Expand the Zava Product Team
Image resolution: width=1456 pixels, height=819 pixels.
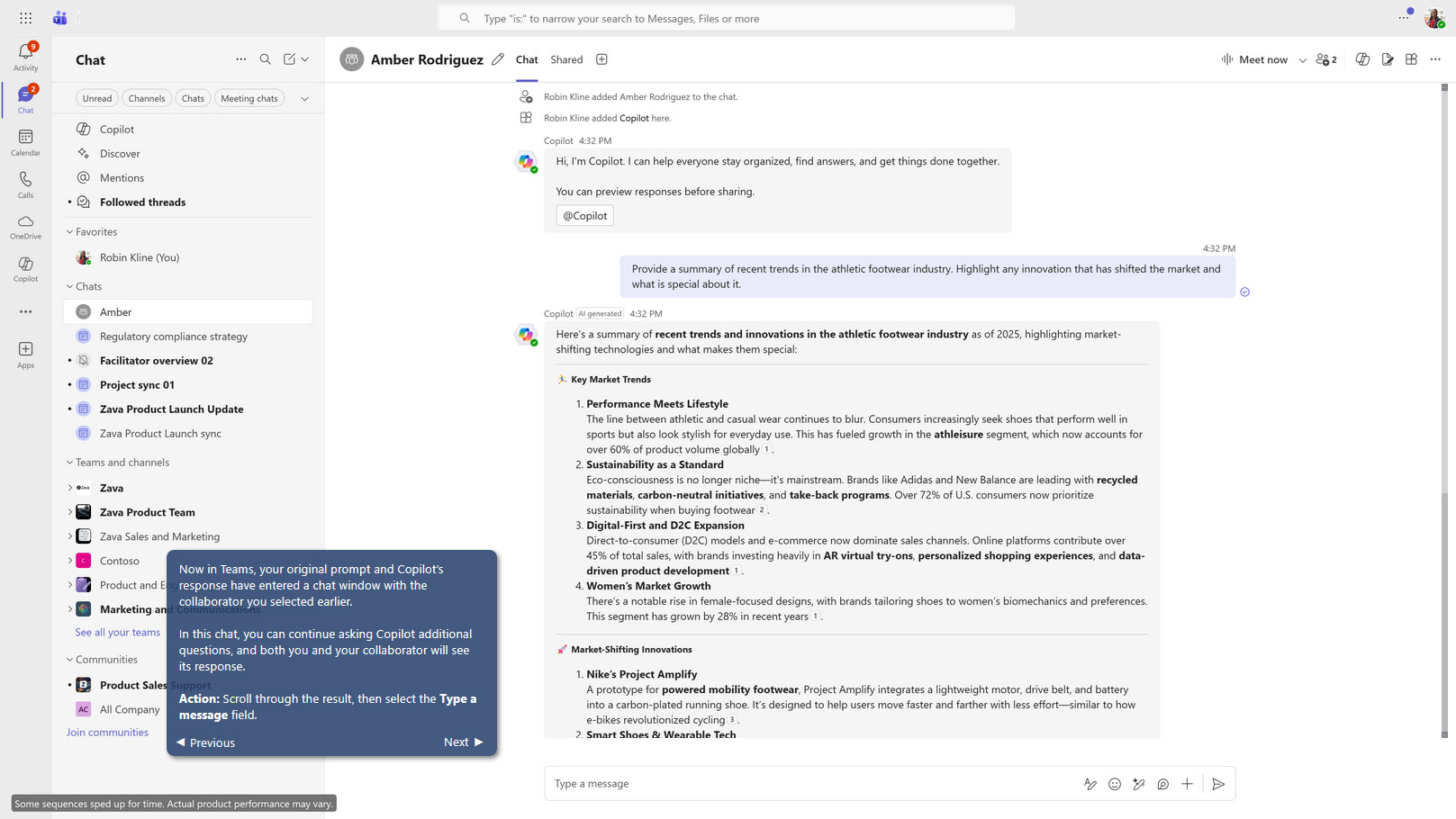click(x=70, y=511)
